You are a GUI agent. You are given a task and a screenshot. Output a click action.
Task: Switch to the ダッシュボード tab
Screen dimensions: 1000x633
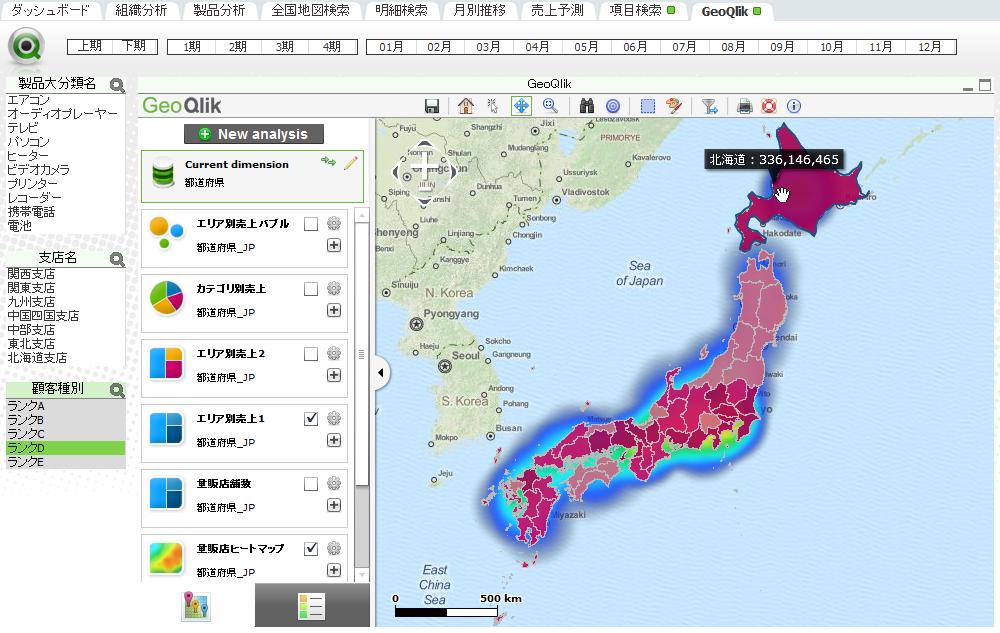48,9
